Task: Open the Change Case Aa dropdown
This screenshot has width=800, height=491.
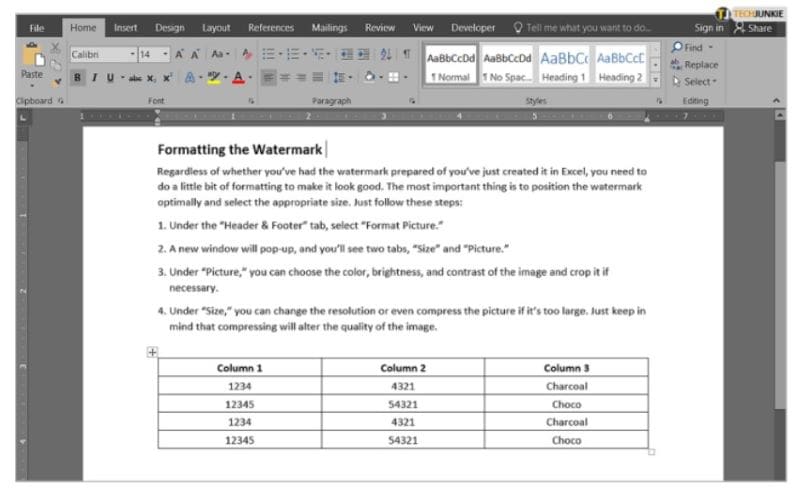Action: 220,54
